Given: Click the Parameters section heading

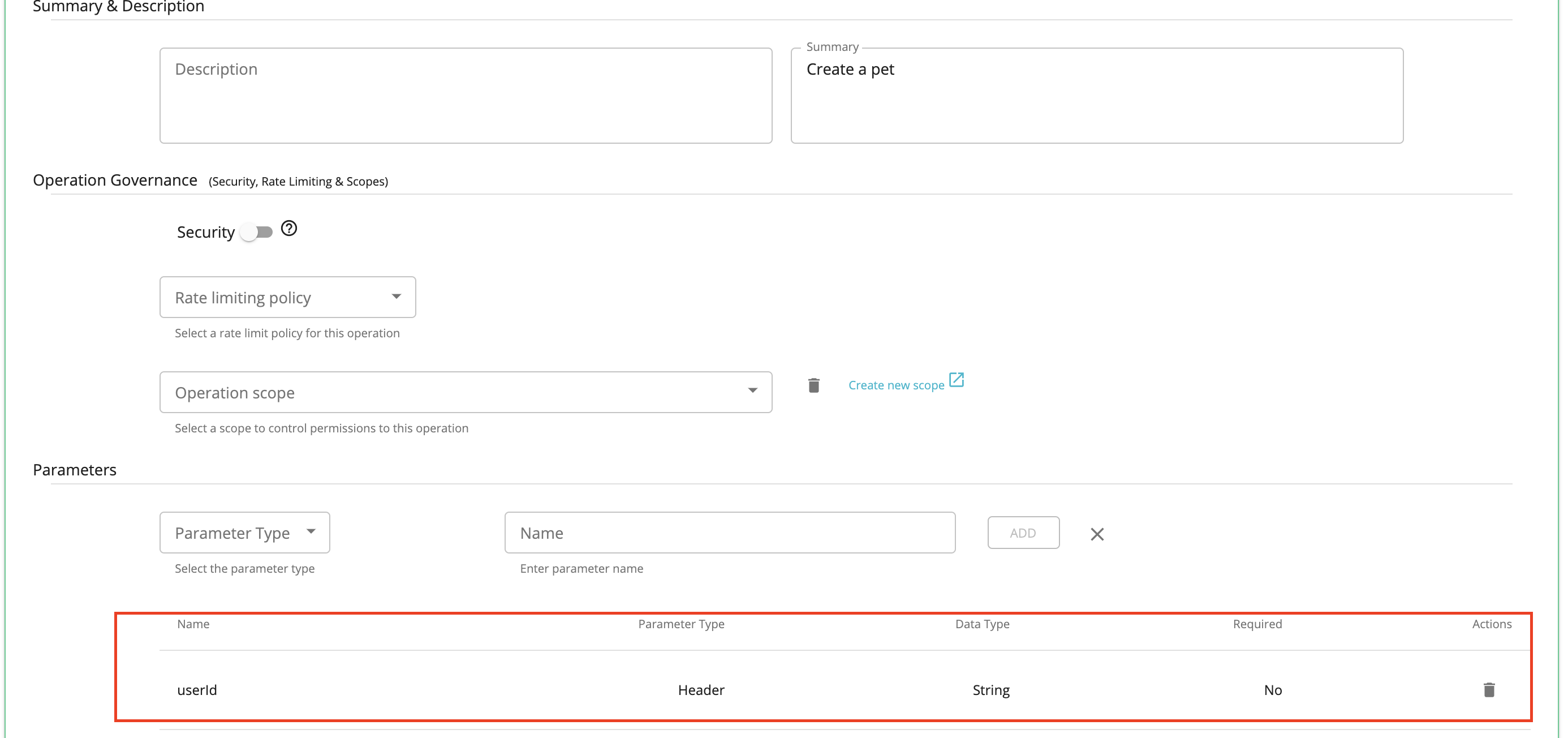Looking at the screenshot, I should (74, 469).
